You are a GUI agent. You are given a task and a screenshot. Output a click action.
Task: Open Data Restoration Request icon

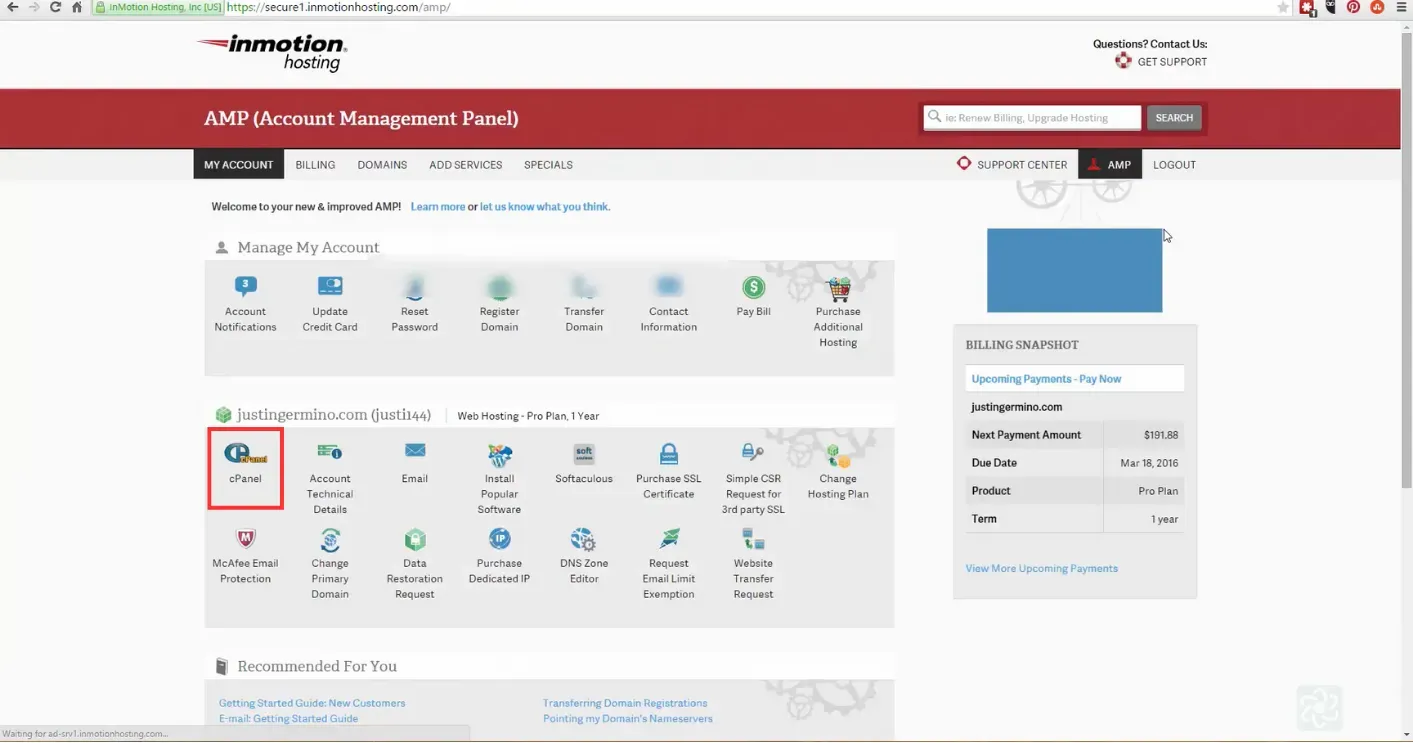click(x=415, y=539)
